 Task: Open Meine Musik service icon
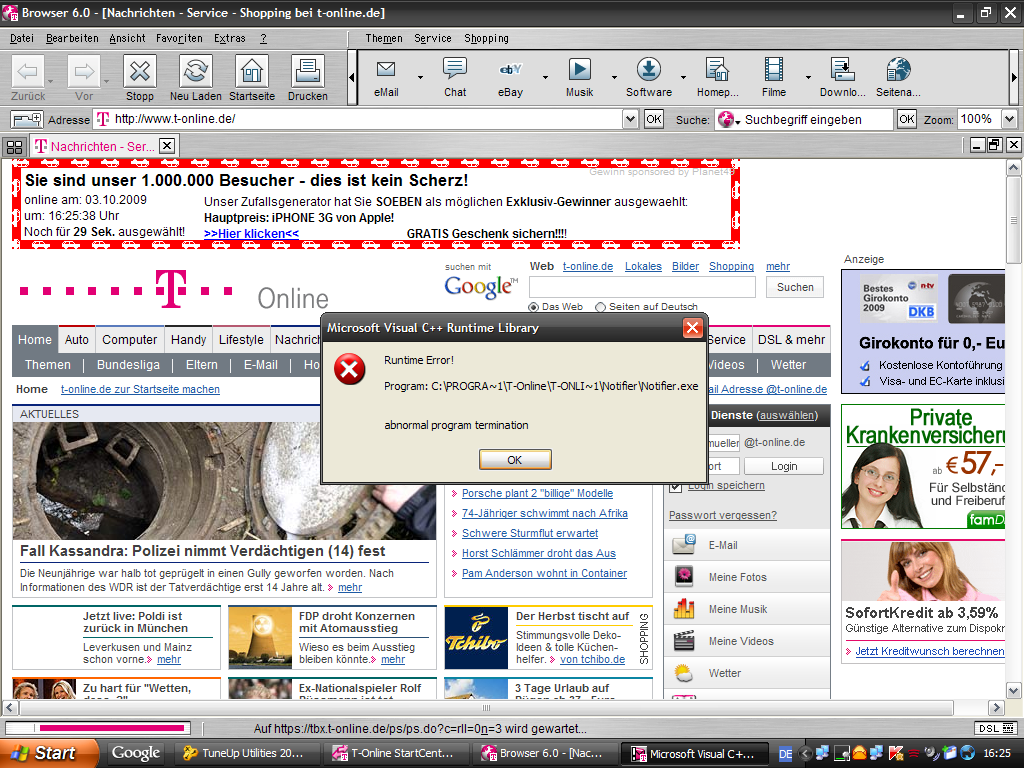click(684, 609)
